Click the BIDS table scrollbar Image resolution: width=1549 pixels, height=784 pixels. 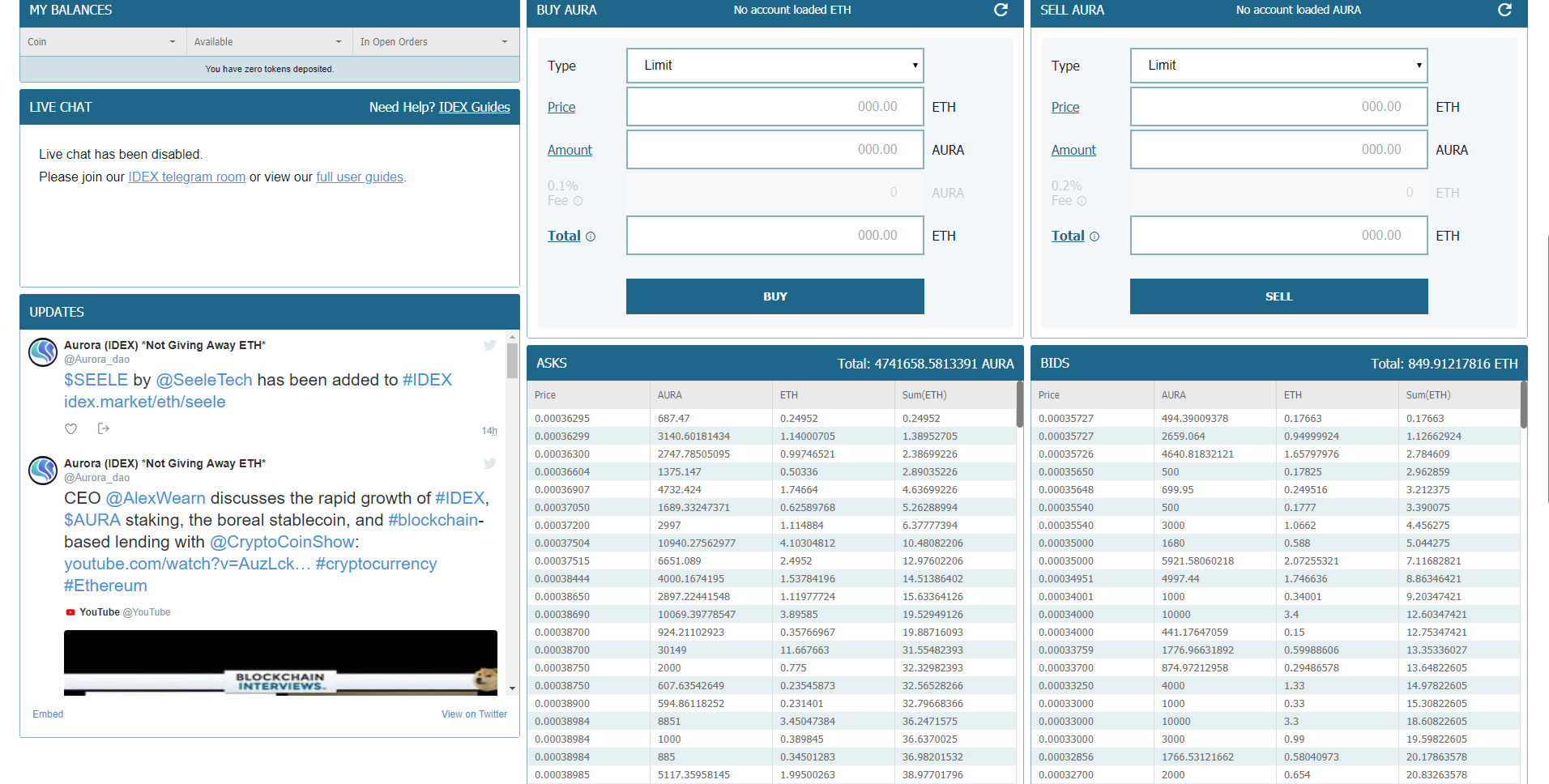[1523, 404]
